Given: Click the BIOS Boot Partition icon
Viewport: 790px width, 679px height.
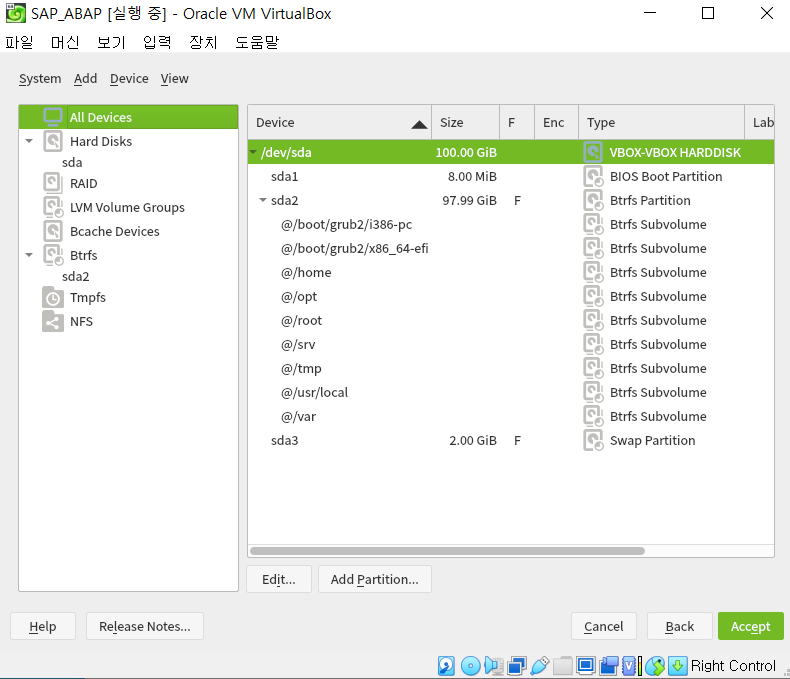Looking at the screenshot, I should point(593,176).
